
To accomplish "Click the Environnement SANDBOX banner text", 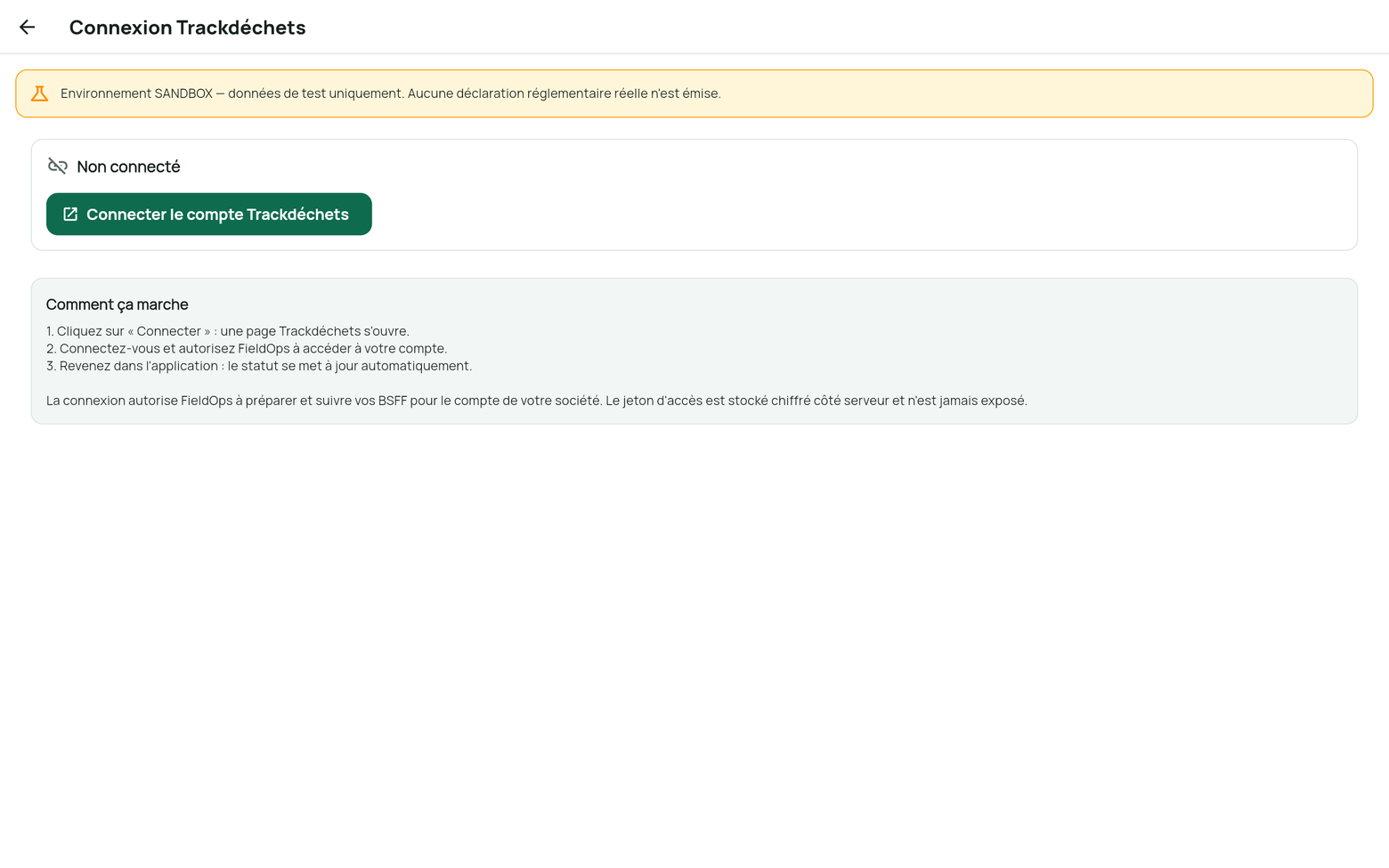I will coord(390,93).
